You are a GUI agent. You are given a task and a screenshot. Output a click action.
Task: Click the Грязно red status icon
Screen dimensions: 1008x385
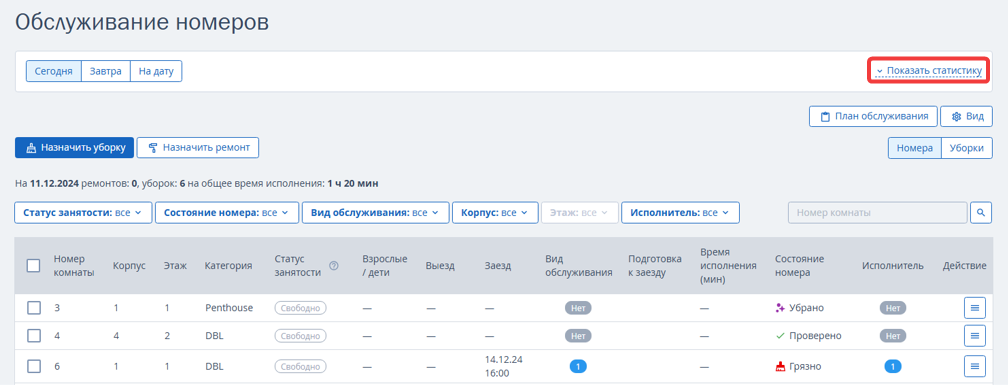(780, 366)
